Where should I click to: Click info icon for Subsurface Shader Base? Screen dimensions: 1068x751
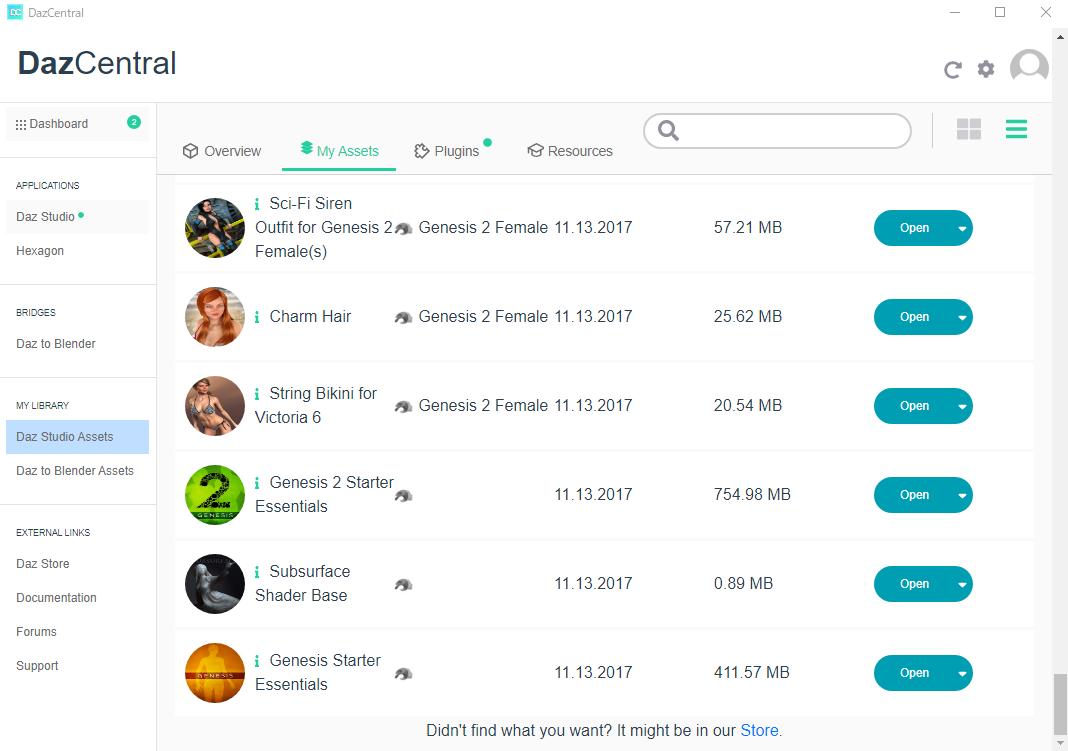tap(257, 572)
